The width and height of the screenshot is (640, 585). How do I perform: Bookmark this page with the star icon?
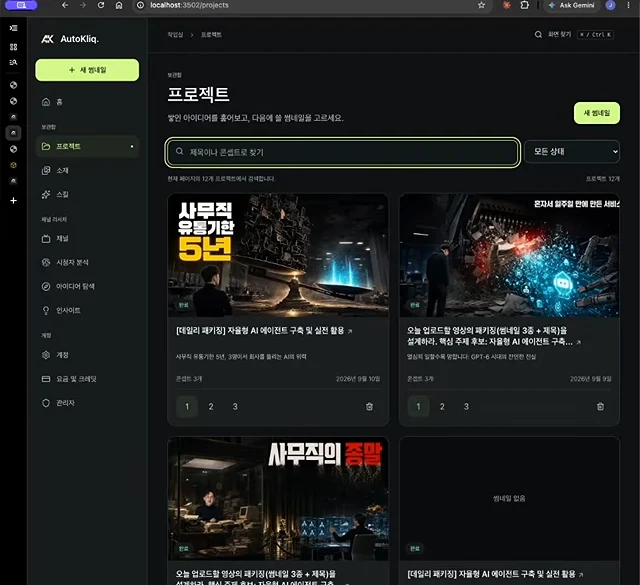click(482, 5)
